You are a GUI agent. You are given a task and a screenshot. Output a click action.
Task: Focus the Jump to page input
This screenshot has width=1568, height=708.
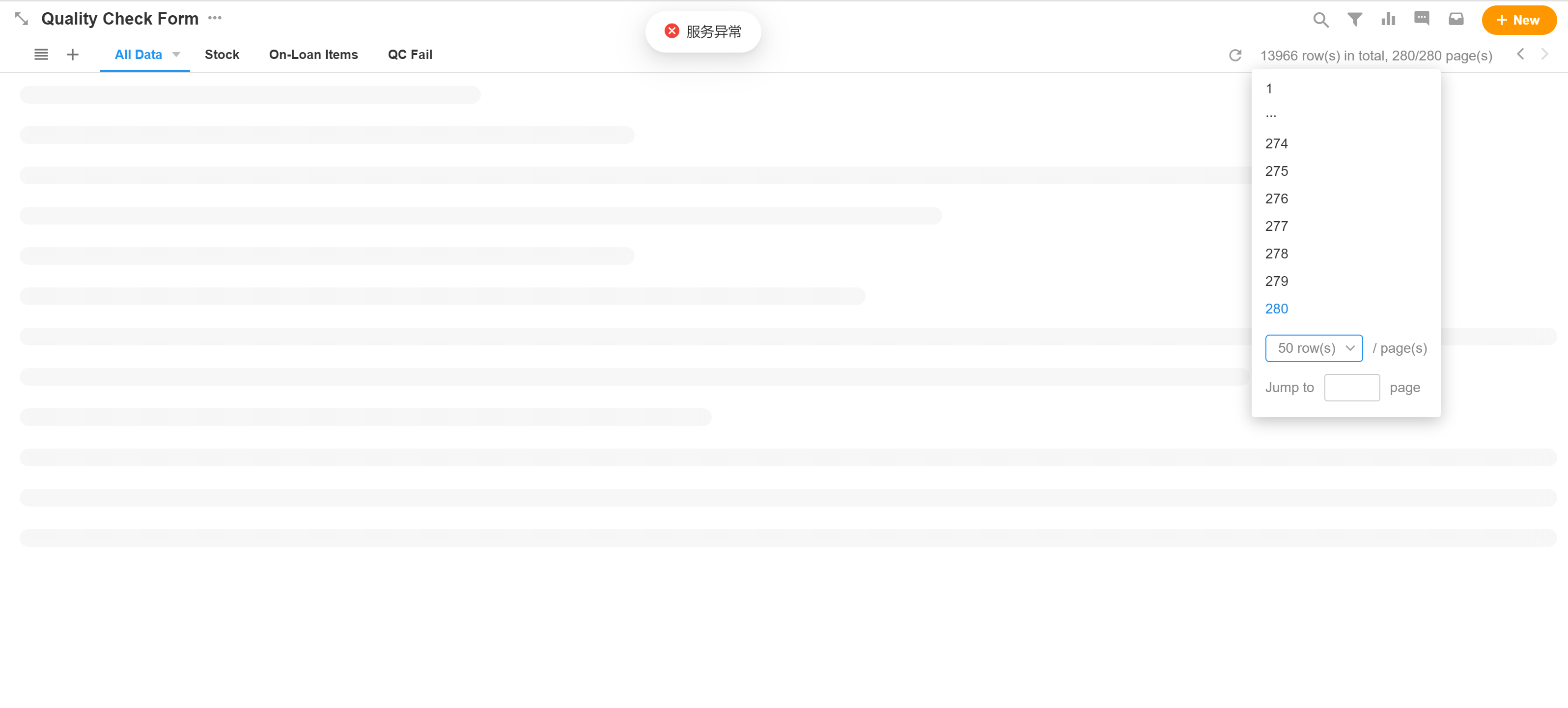click(1351, 388)
